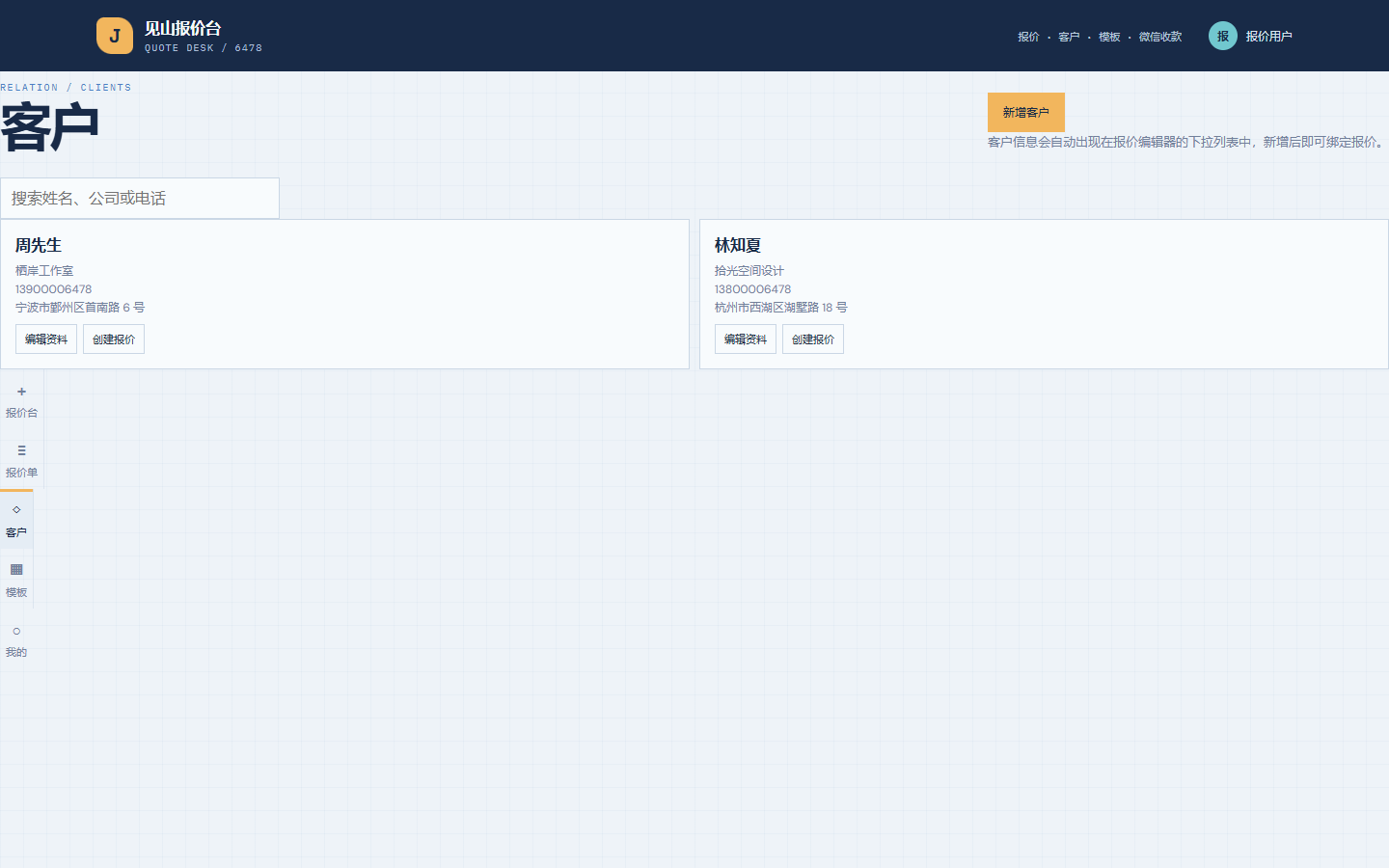Open the 我的 circle icon in sidebar
Screen dimensions: 1389x868
tap(16, 631)
